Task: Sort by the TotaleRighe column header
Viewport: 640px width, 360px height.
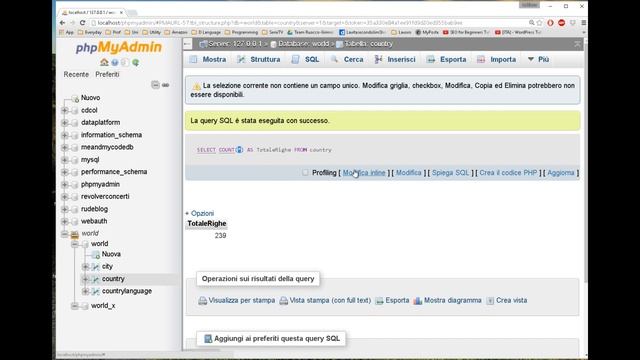Action: 207,224
